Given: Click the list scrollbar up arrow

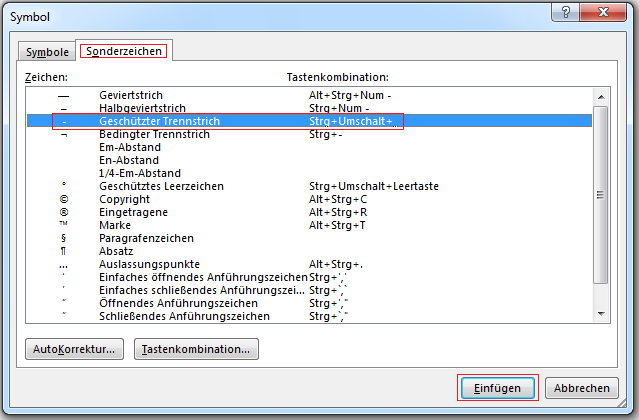Looking at the screenshot, I should (601, 97).
